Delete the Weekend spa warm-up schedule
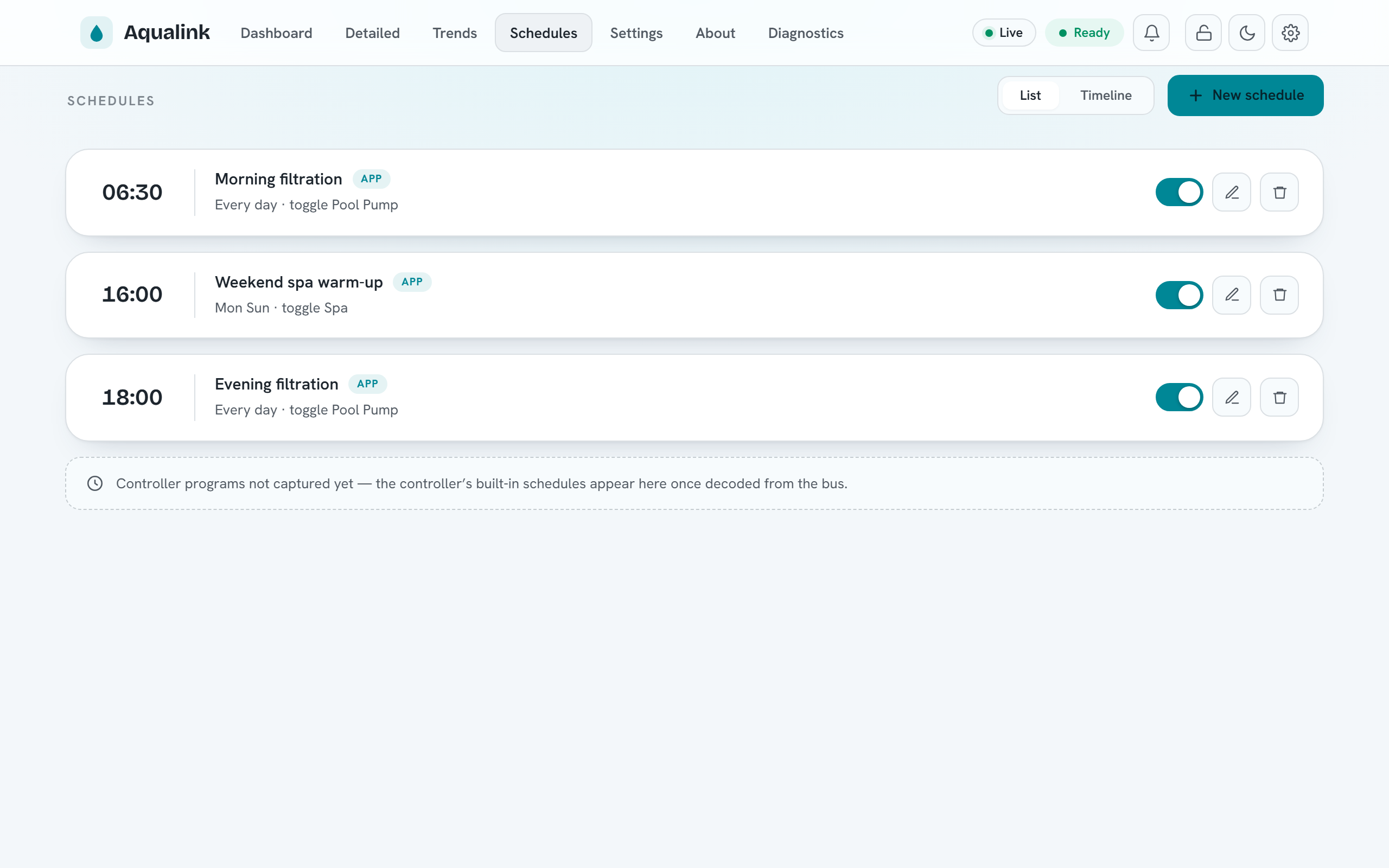This screenshot has width=1389, height=868. click(1279, 295)
